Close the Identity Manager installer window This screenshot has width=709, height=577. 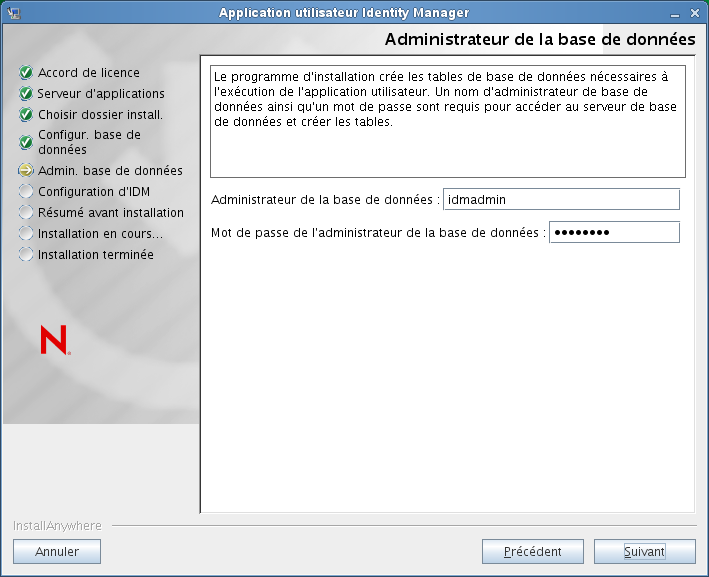695,13
